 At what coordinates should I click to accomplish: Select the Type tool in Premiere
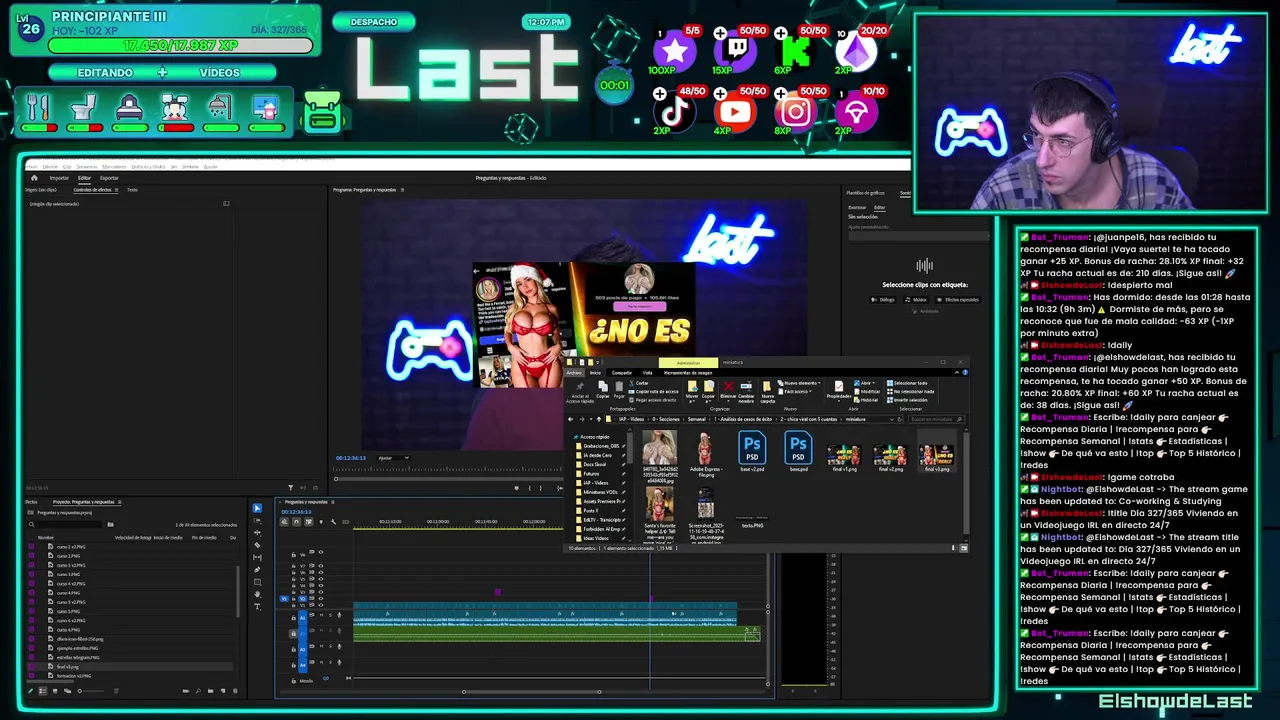pos(257,607)
